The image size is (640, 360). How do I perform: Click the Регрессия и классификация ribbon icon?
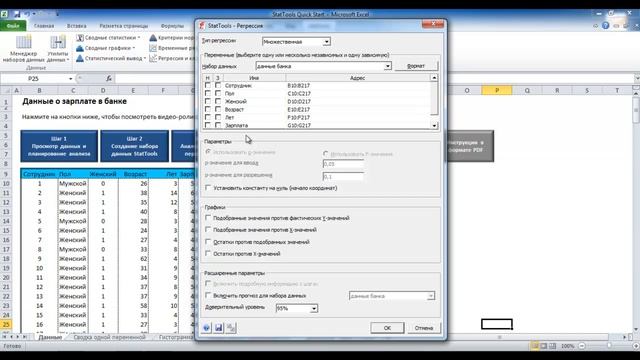(x=153, y=58)
